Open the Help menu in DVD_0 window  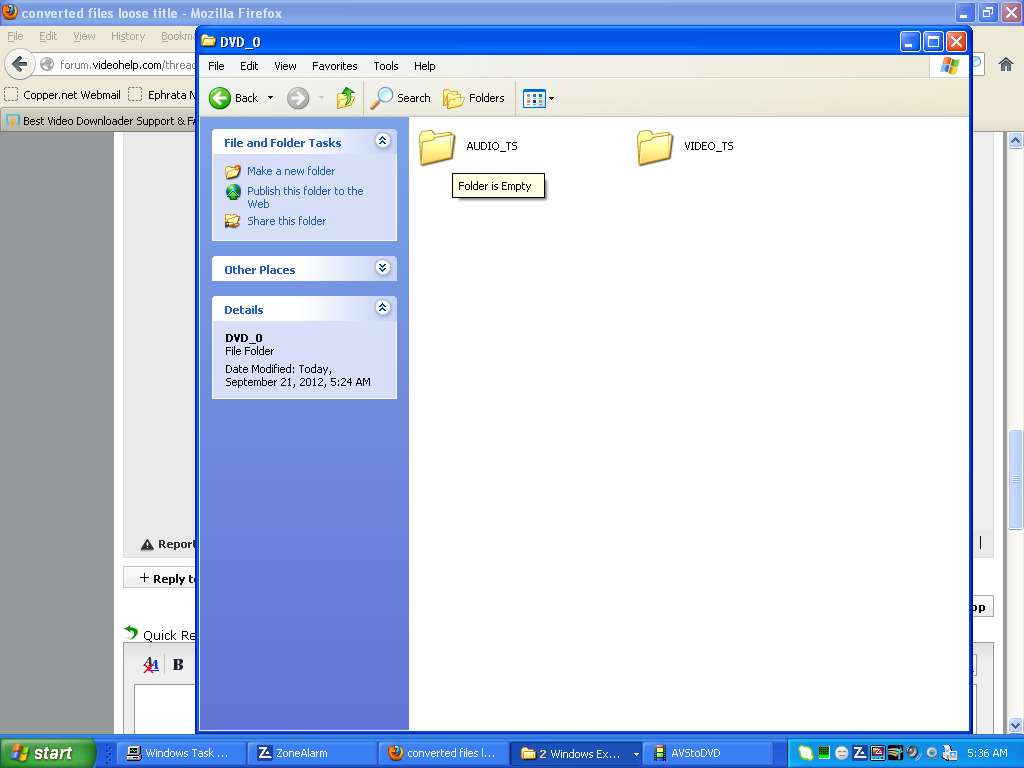point(424,66)
